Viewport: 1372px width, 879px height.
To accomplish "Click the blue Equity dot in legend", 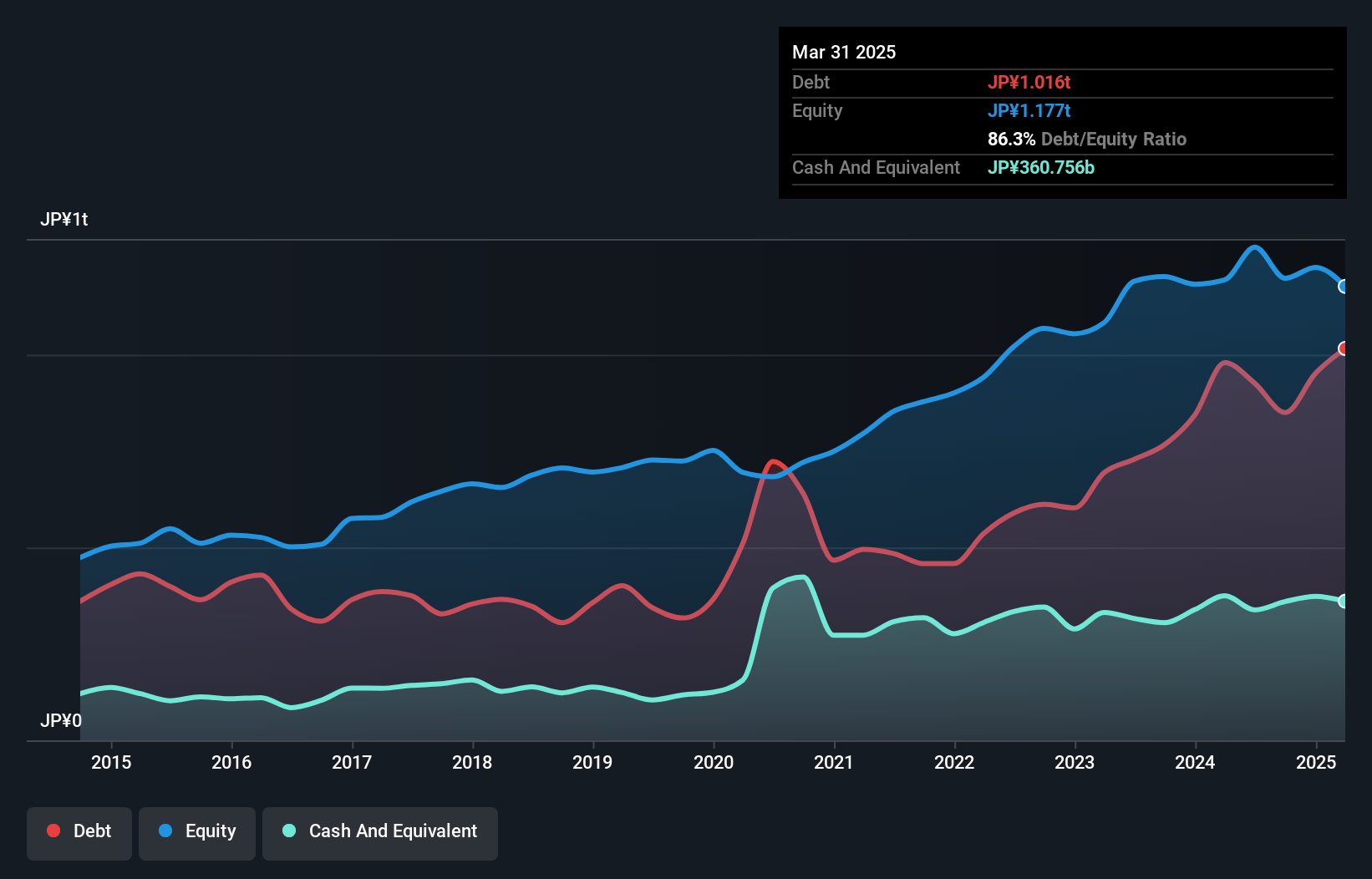I will [x=165, y=831].
